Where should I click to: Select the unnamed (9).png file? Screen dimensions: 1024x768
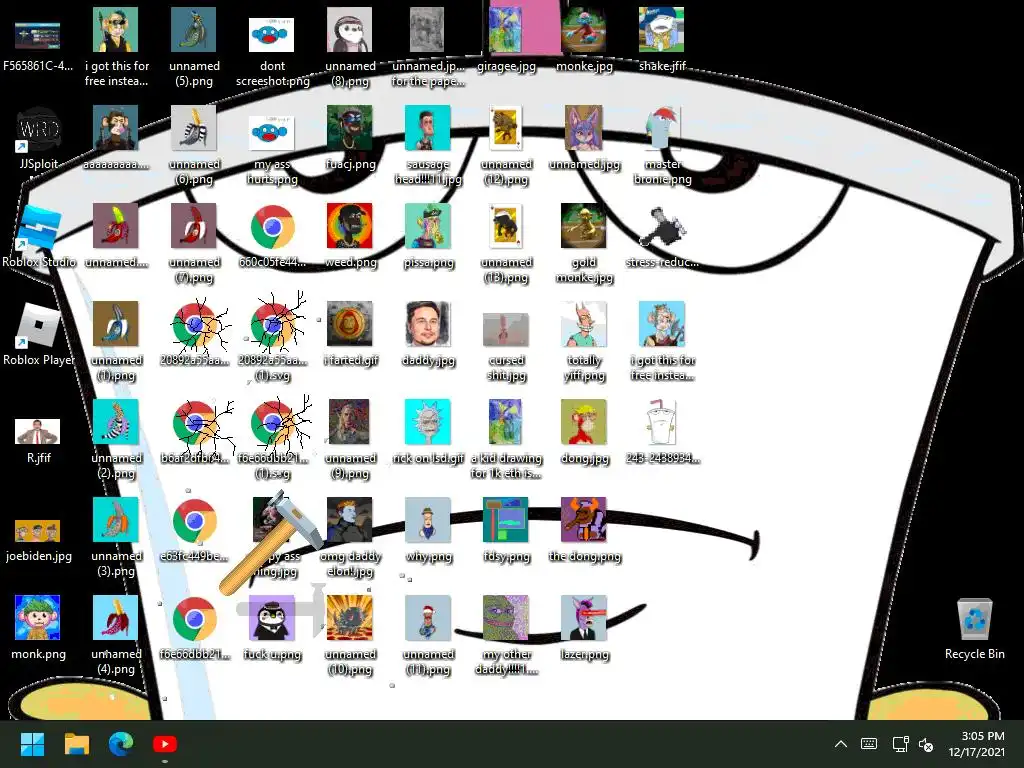click(350, 439)
